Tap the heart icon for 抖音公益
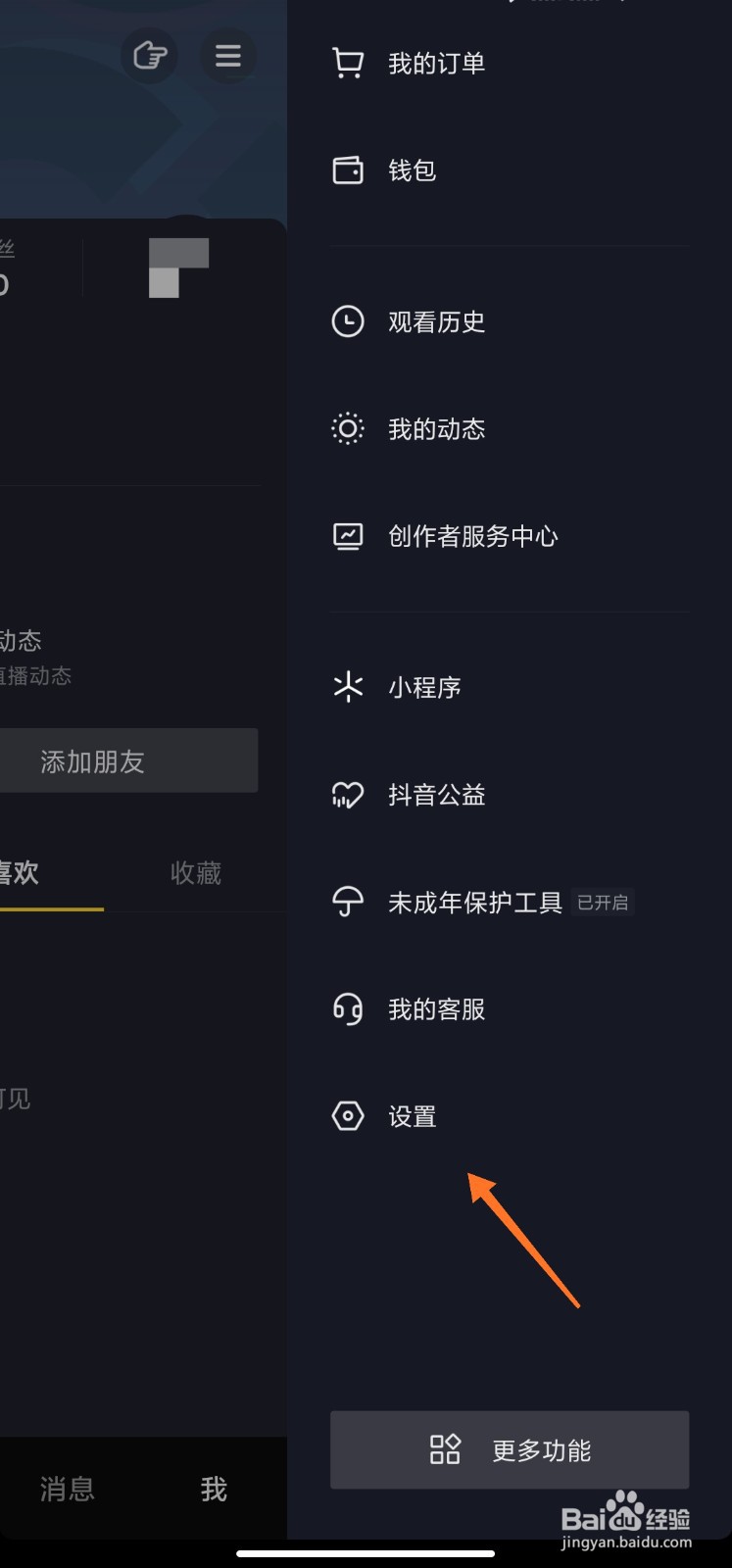 (x=348, y=795)
